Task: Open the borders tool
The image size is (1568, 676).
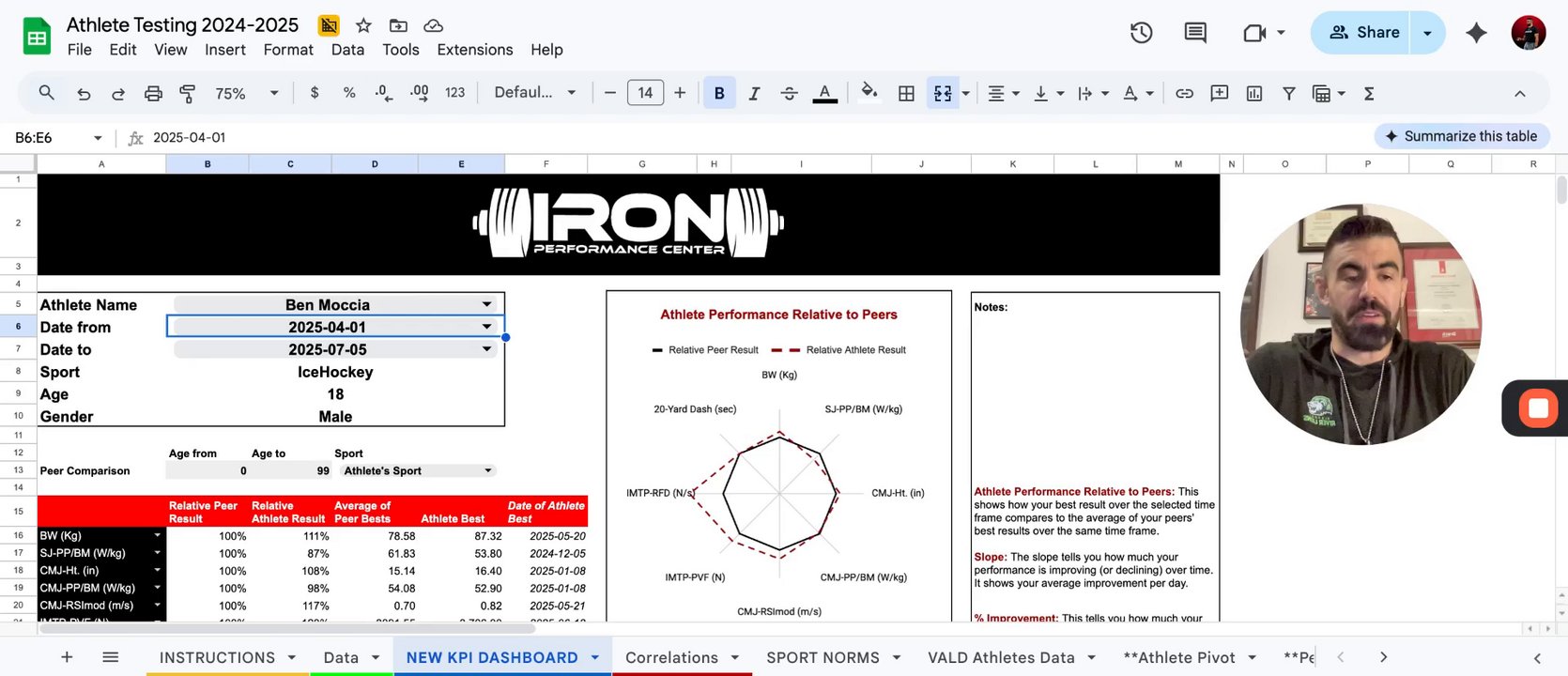Action: tap(906, 93)
